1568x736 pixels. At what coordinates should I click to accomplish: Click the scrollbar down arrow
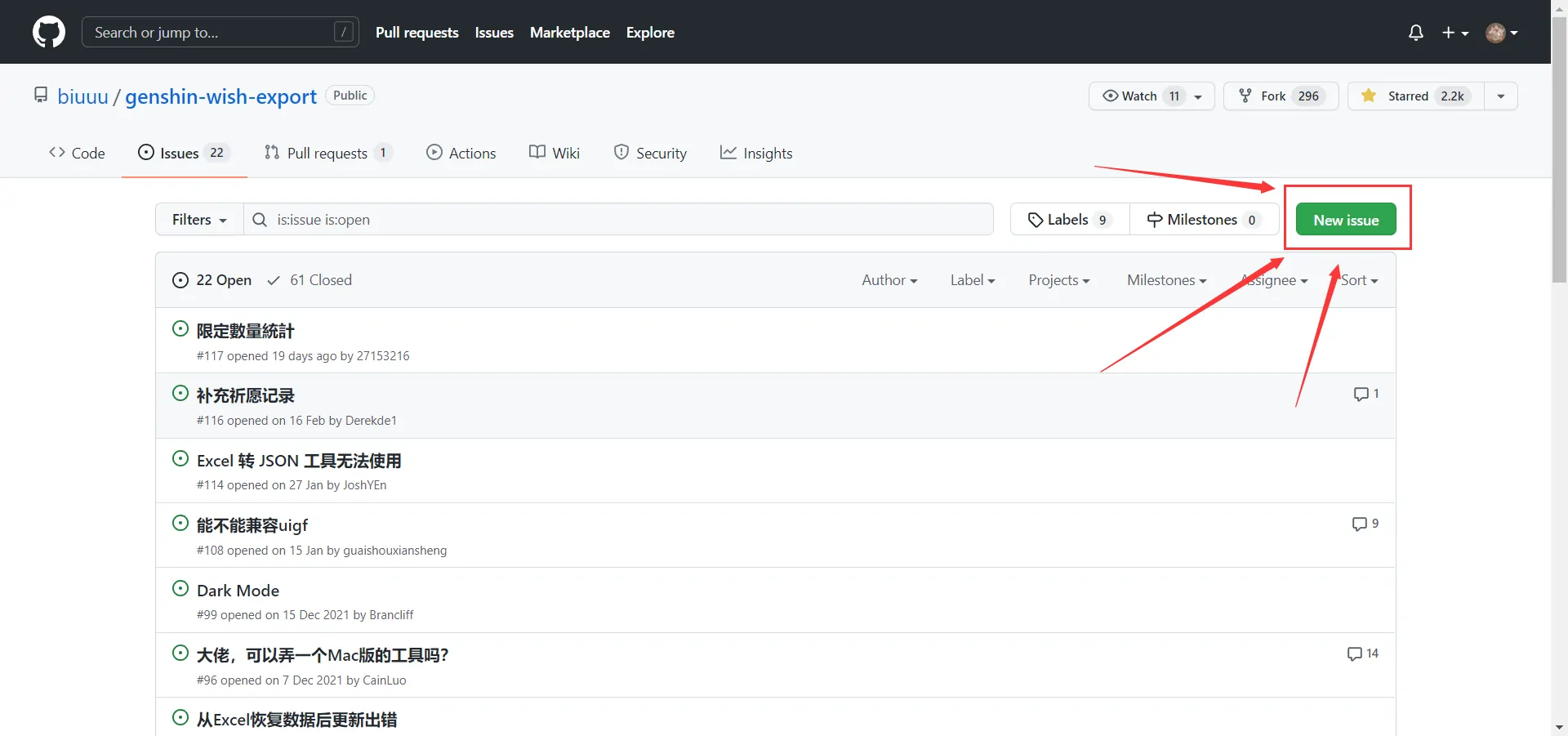pos(1560,727)
